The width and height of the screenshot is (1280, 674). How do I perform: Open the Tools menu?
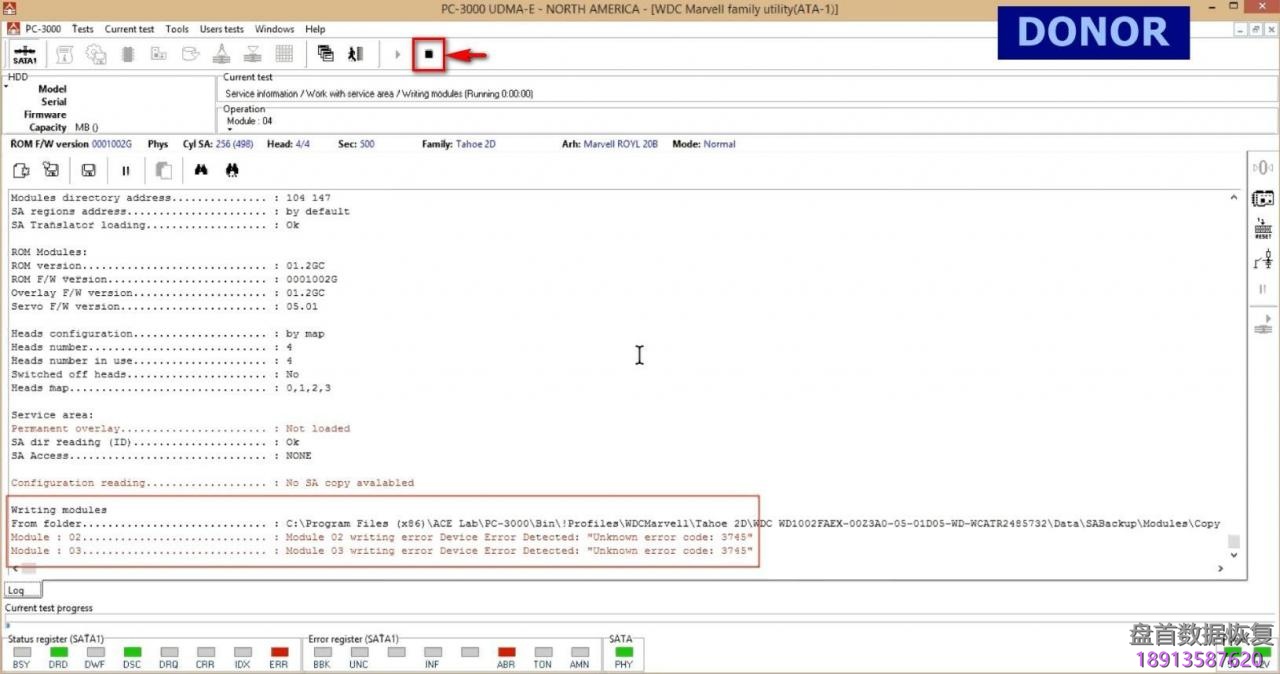pyautogui.click(x=177, y=29)
